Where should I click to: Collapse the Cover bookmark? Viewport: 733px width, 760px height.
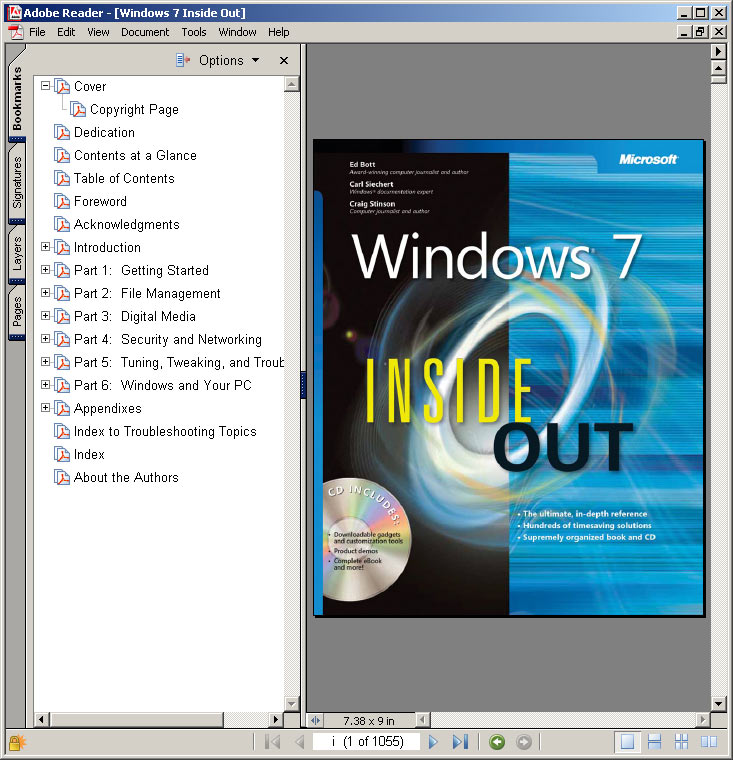[x=46, y=86]
